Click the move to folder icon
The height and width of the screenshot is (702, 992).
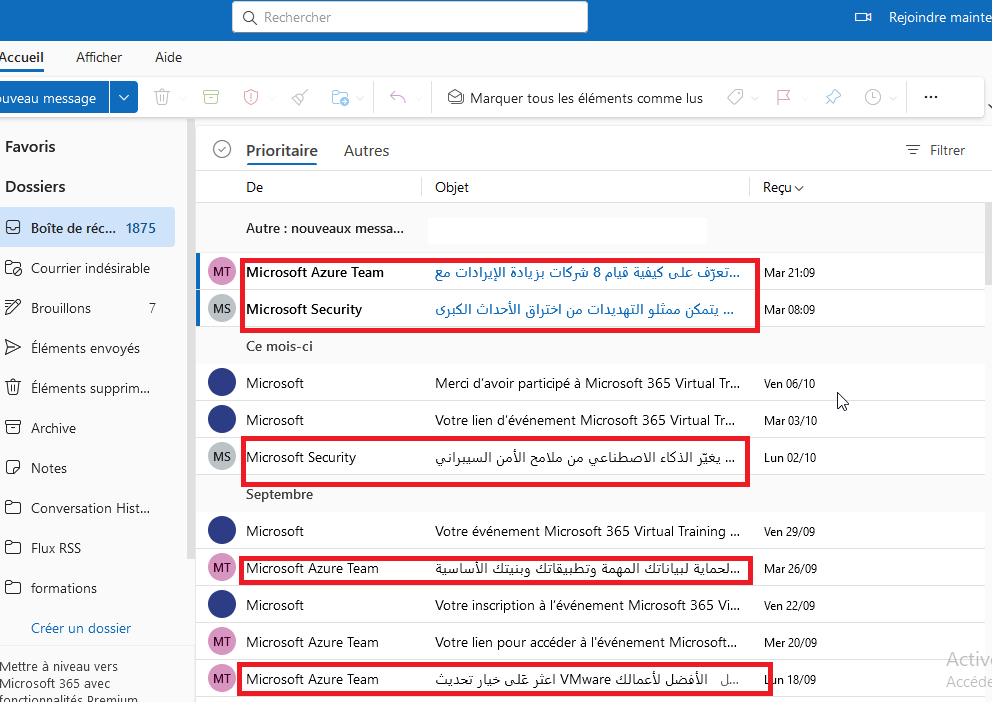click(340, 97)
